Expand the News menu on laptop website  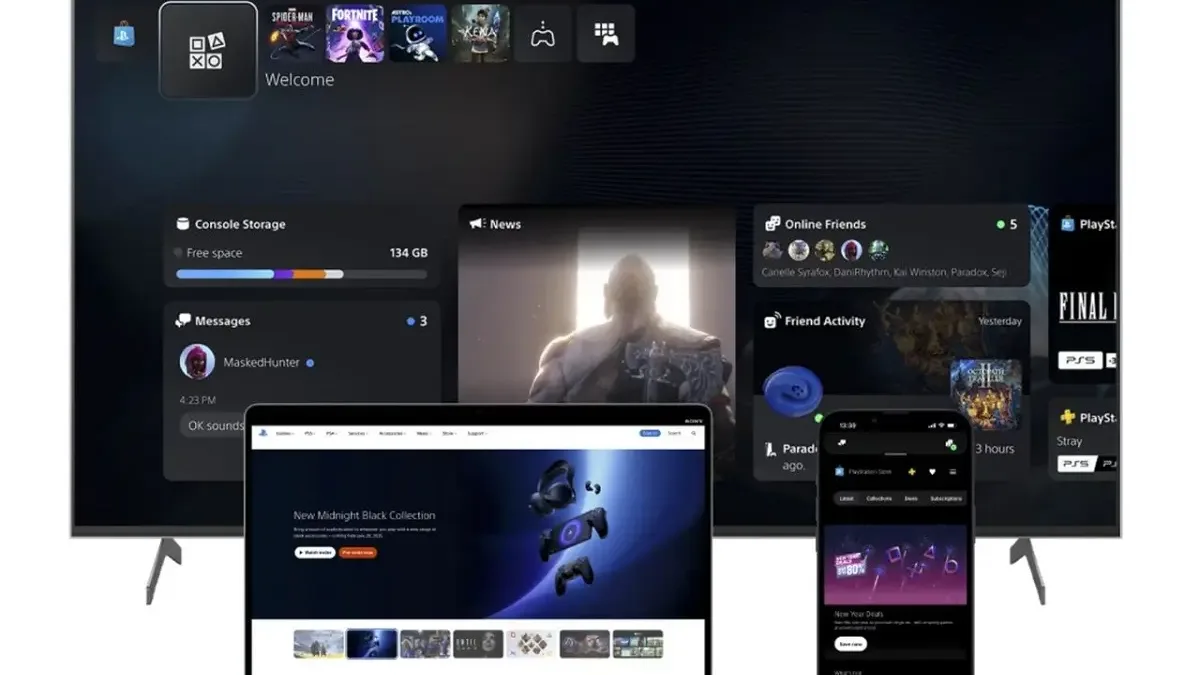424,433
